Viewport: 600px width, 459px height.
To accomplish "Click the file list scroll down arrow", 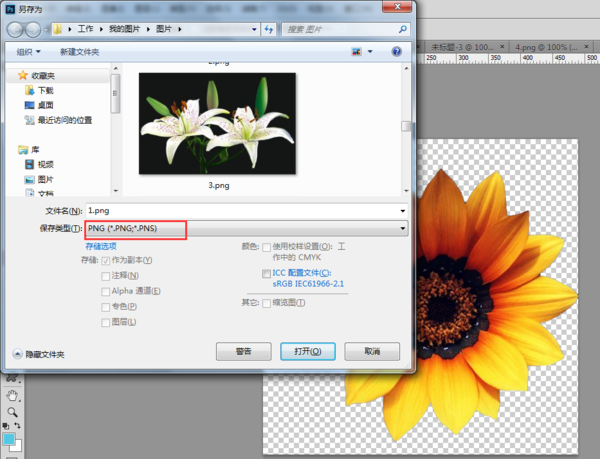I will 406,190.
